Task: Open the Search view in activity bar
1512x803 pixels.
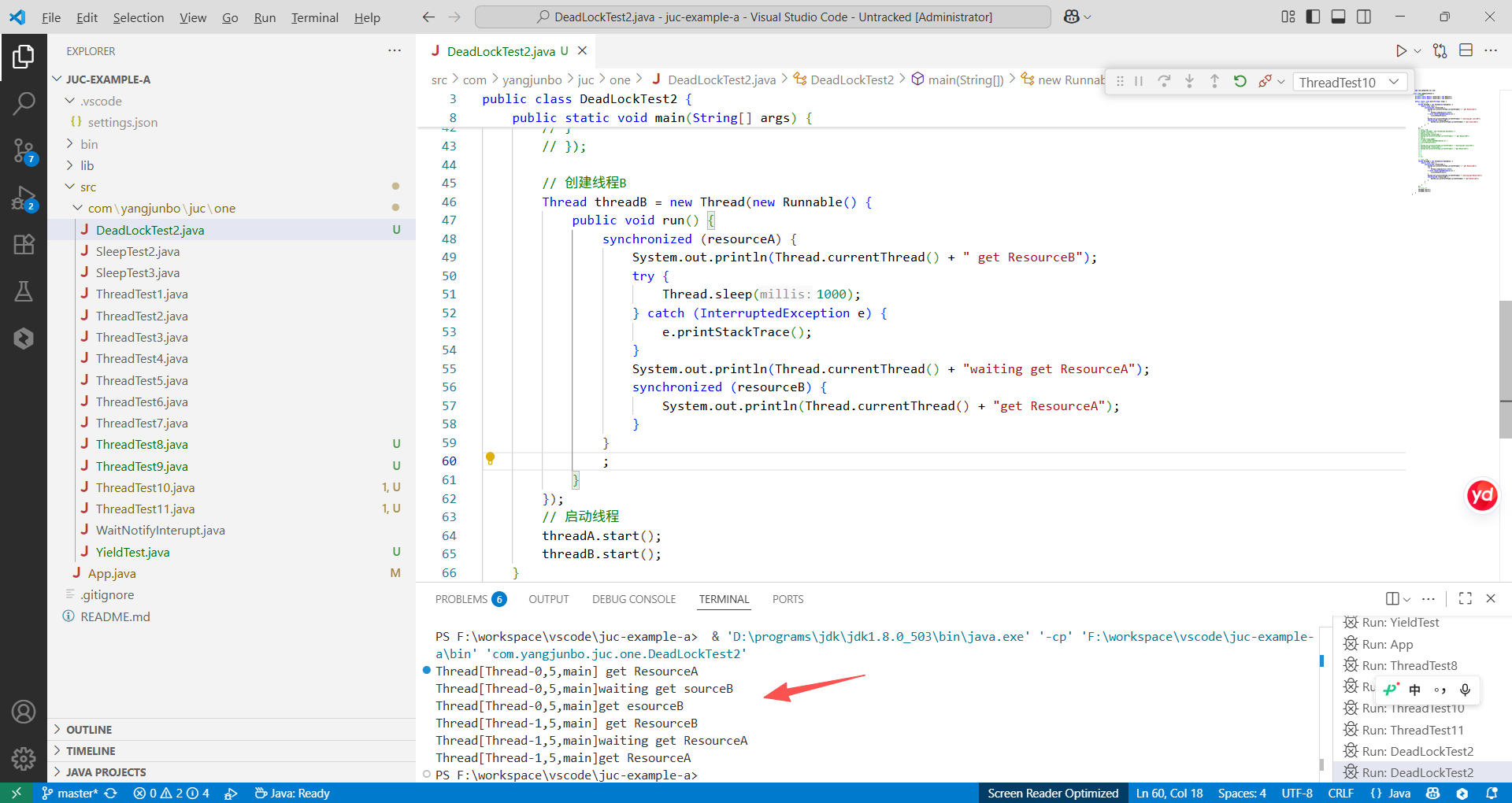Action: click(24, 103)
